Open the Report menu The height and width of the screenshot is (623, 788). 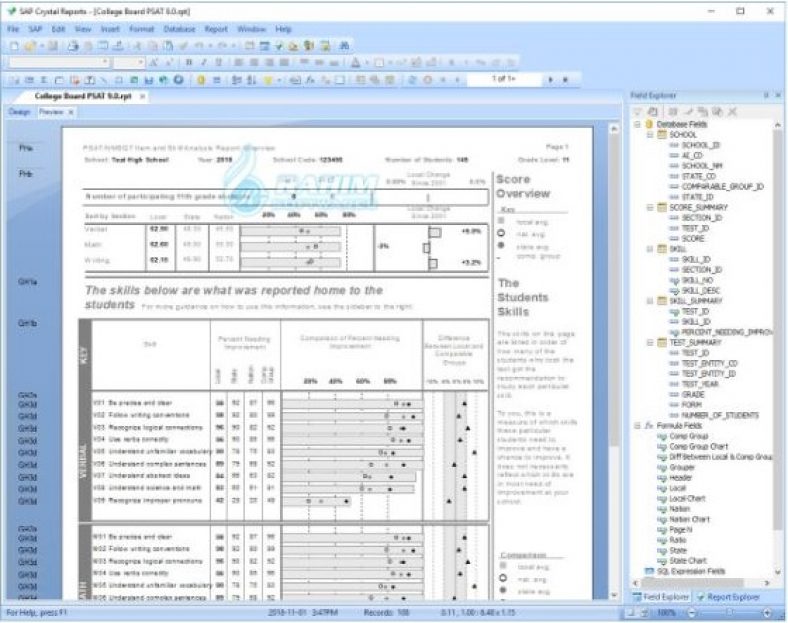(216, 29)
